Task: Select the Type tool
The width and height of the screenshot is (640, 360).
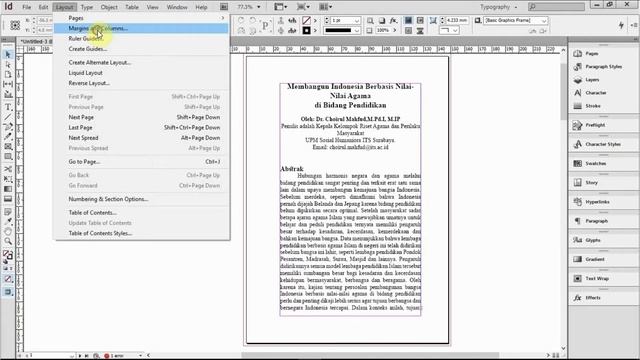Action: pos(8,107)
